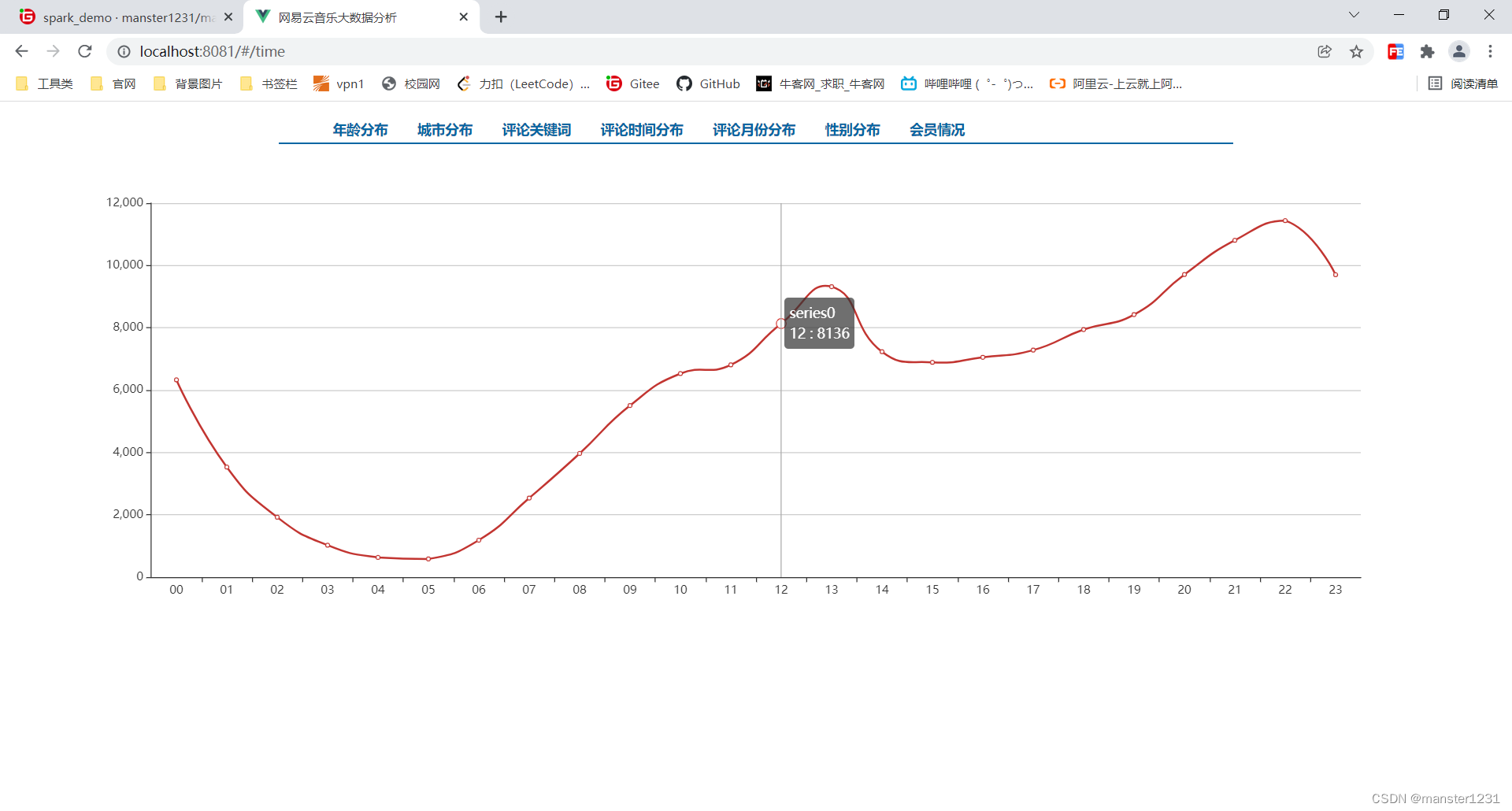Switch to the spark_demo tab
Viewport: 1512px width, 811px height.
pyautogui.click(x=126, y=17)
